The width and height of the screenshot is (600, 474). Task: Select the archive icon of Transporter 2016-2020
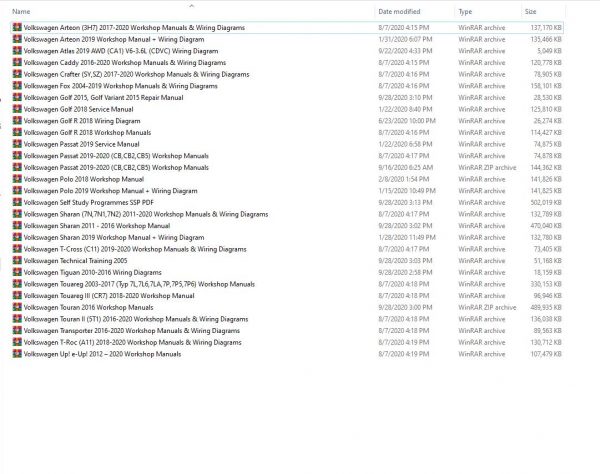pyautogui.click(x=17, y=331)
